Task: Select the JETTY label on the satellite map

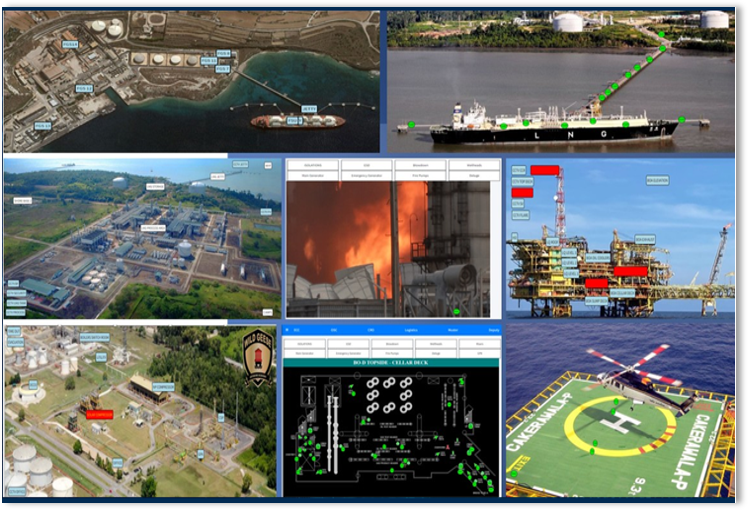Action: point(309,109)
